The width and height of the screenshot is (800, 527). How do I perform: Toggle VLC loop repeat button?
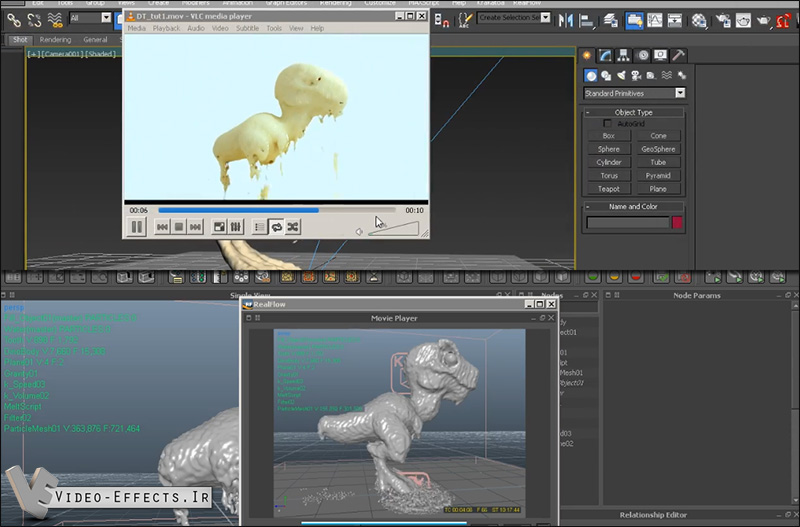point(276,227)
